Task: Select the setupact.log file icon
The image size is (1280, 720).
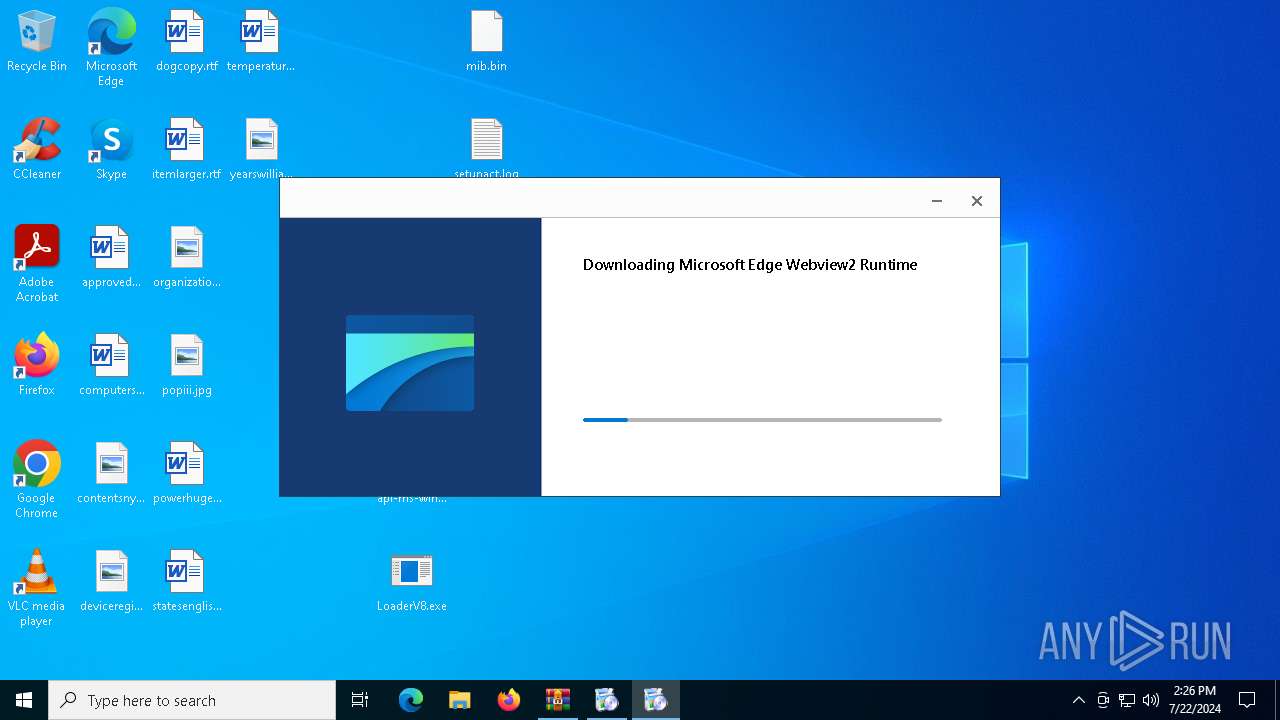Action: click(x=486, y=148)
